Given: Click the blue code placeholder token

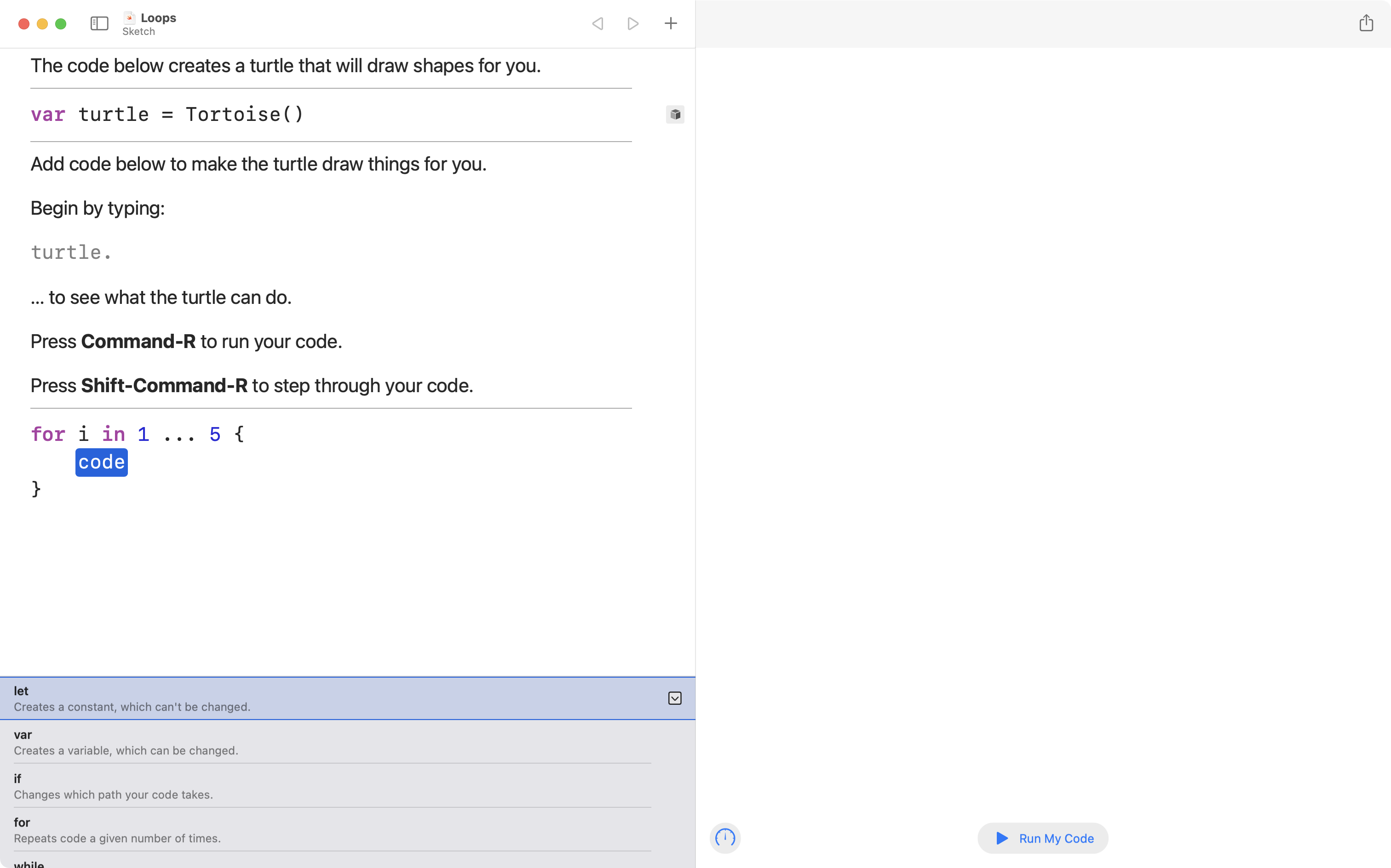Looking at the screenshot, I should [101, 462].
